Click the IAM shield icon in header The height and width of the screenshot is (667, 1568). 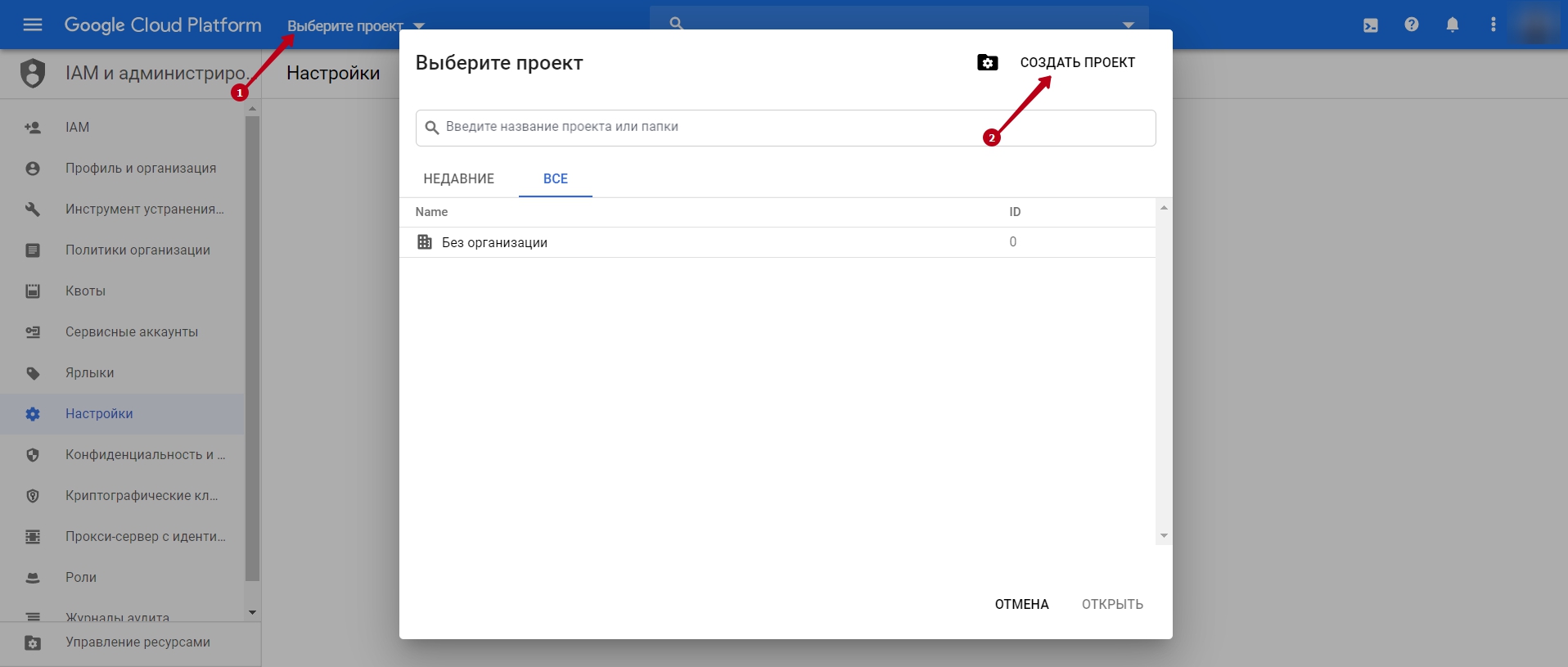[33, 74]
